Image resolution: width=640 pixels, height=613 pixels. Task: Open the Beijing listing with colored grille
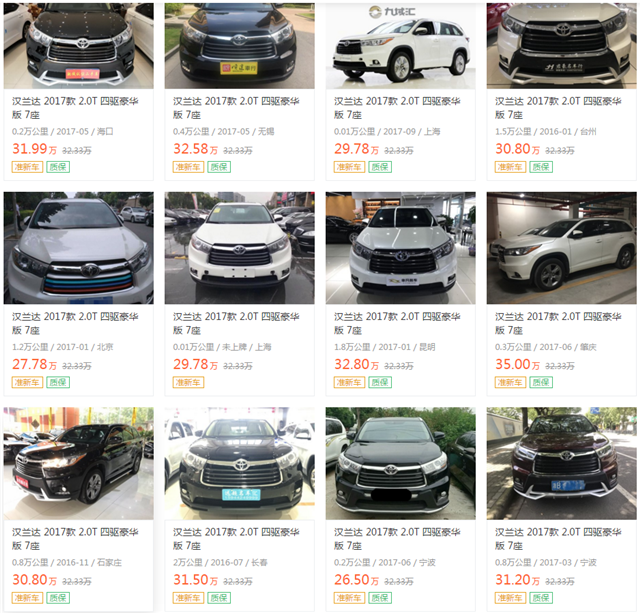tap(79, 248)
